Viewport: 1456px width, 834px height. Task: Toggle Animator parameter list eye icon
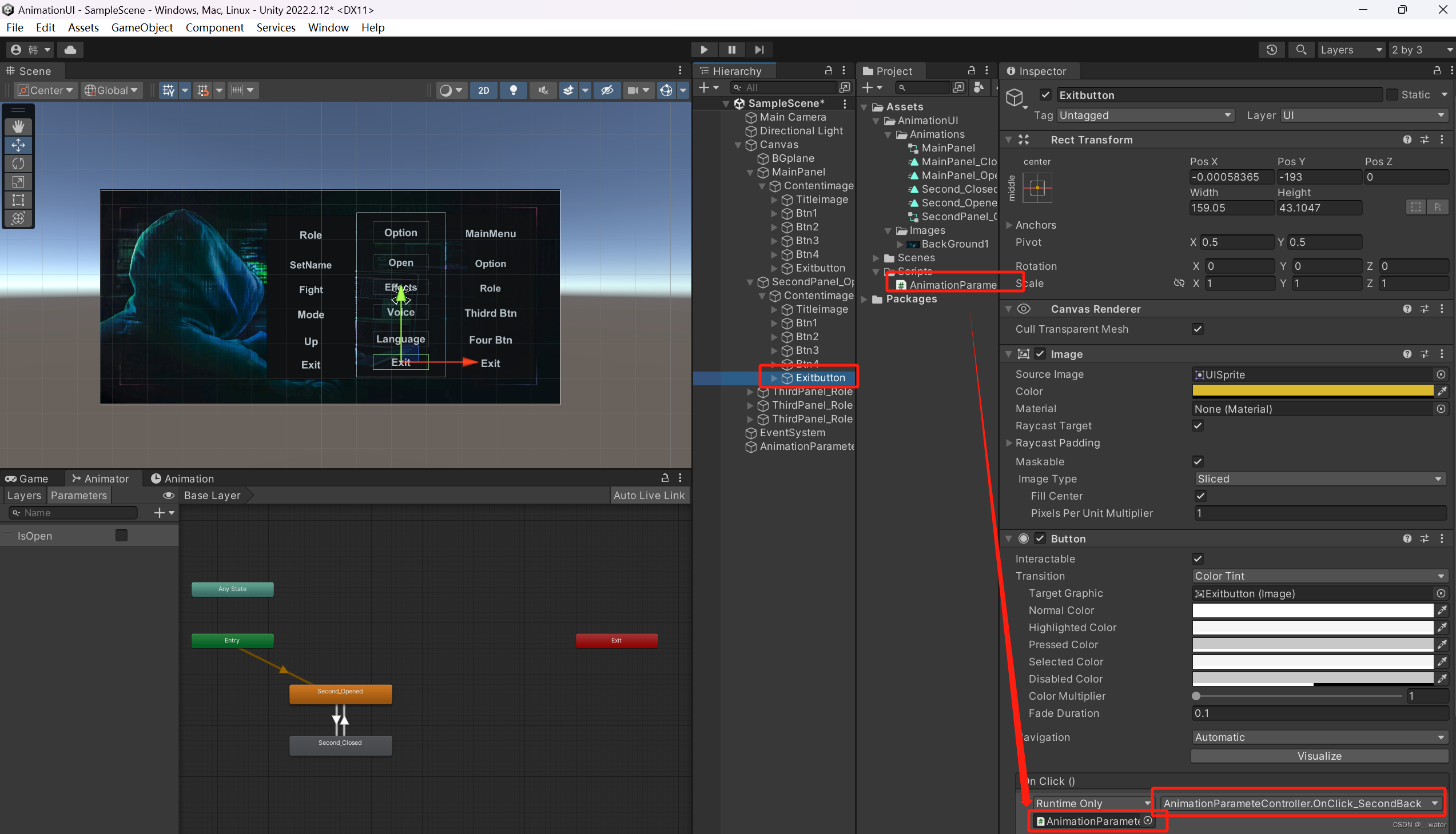tap(169, 496)
